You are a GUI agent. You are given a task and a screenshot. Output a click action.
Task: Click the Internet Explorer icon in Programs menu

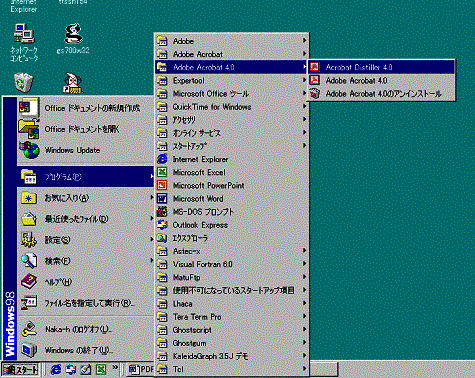(x=162, y=159)
